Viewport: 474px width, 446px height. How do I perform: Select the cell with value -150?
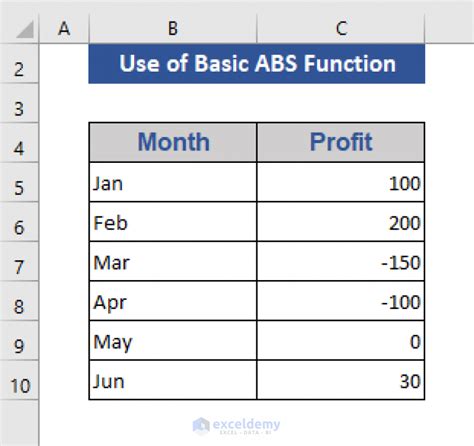(x=341, y=261)
